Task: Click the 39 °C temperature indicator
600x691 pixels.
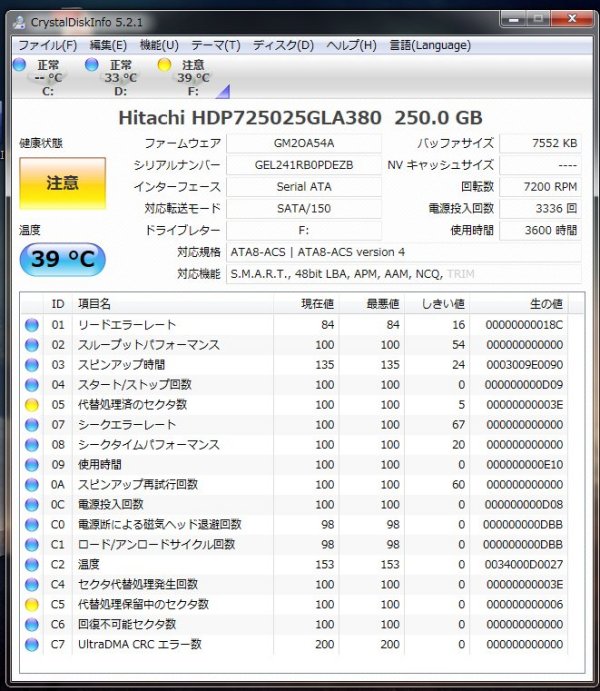Action: click(63, 259)
